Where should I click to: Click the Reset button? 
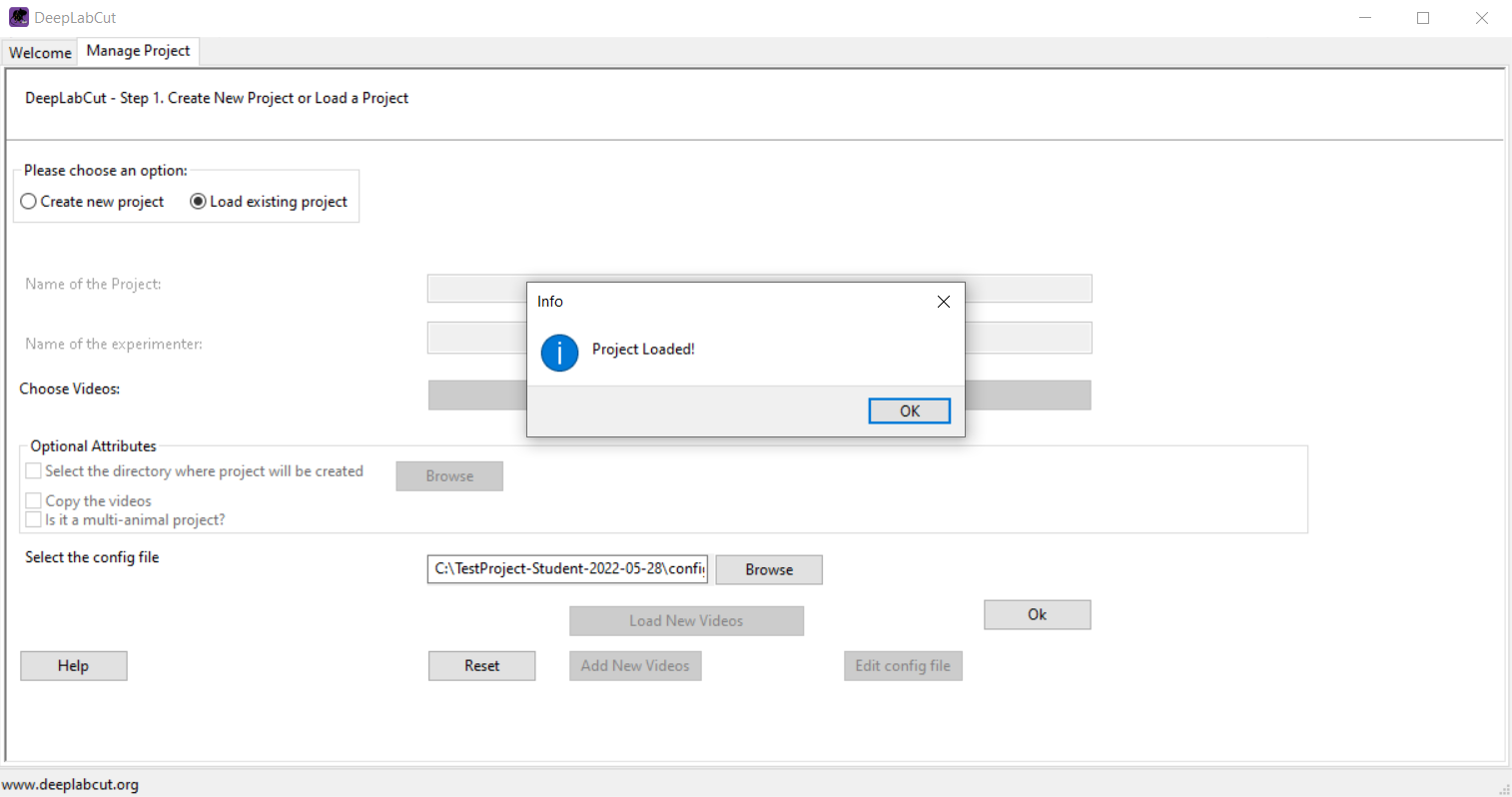click(x=481, y=665)
